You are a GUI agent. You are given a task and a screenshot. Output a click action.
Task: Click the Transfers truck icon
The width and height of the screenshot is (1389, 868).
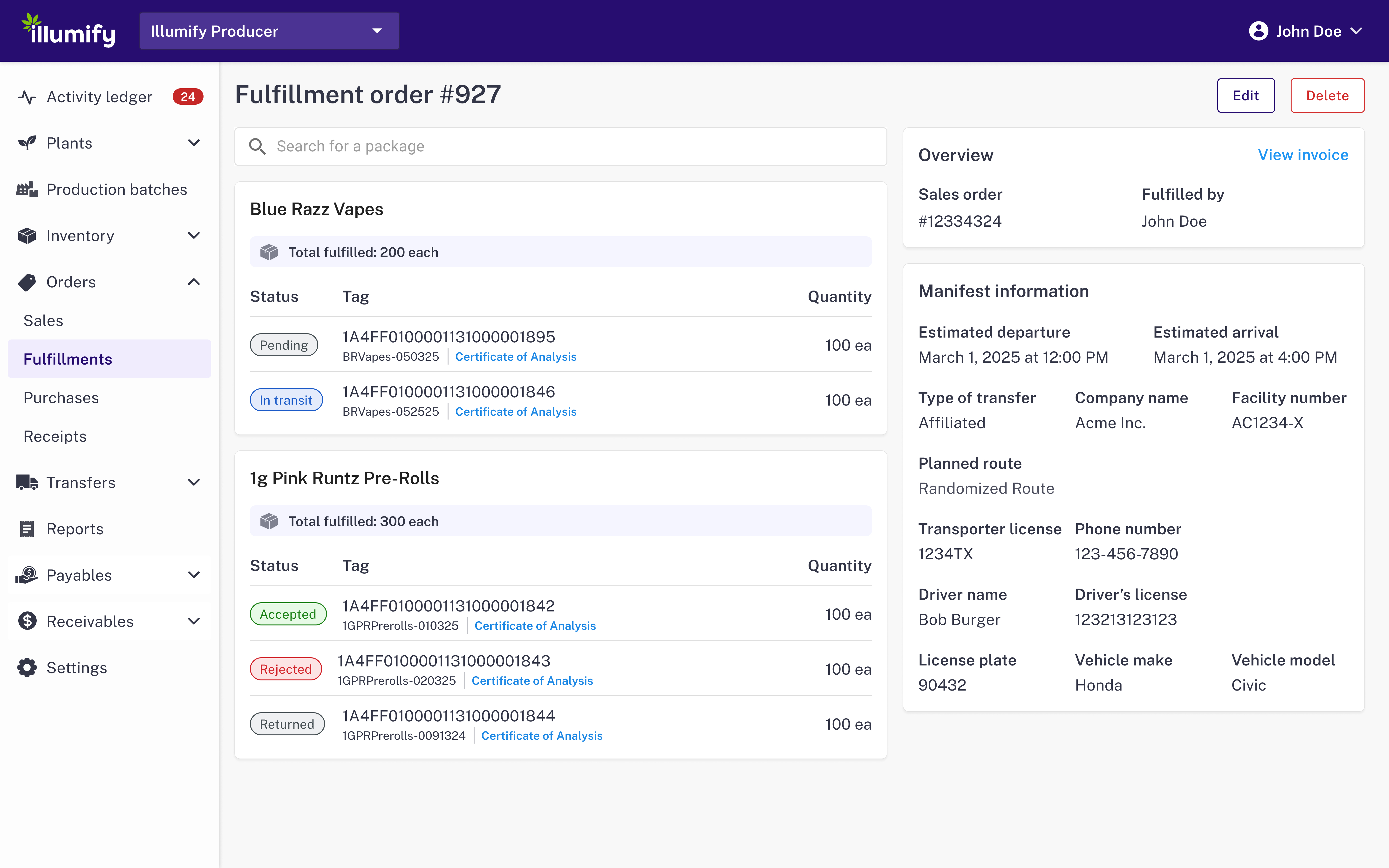tap(27, 482)
